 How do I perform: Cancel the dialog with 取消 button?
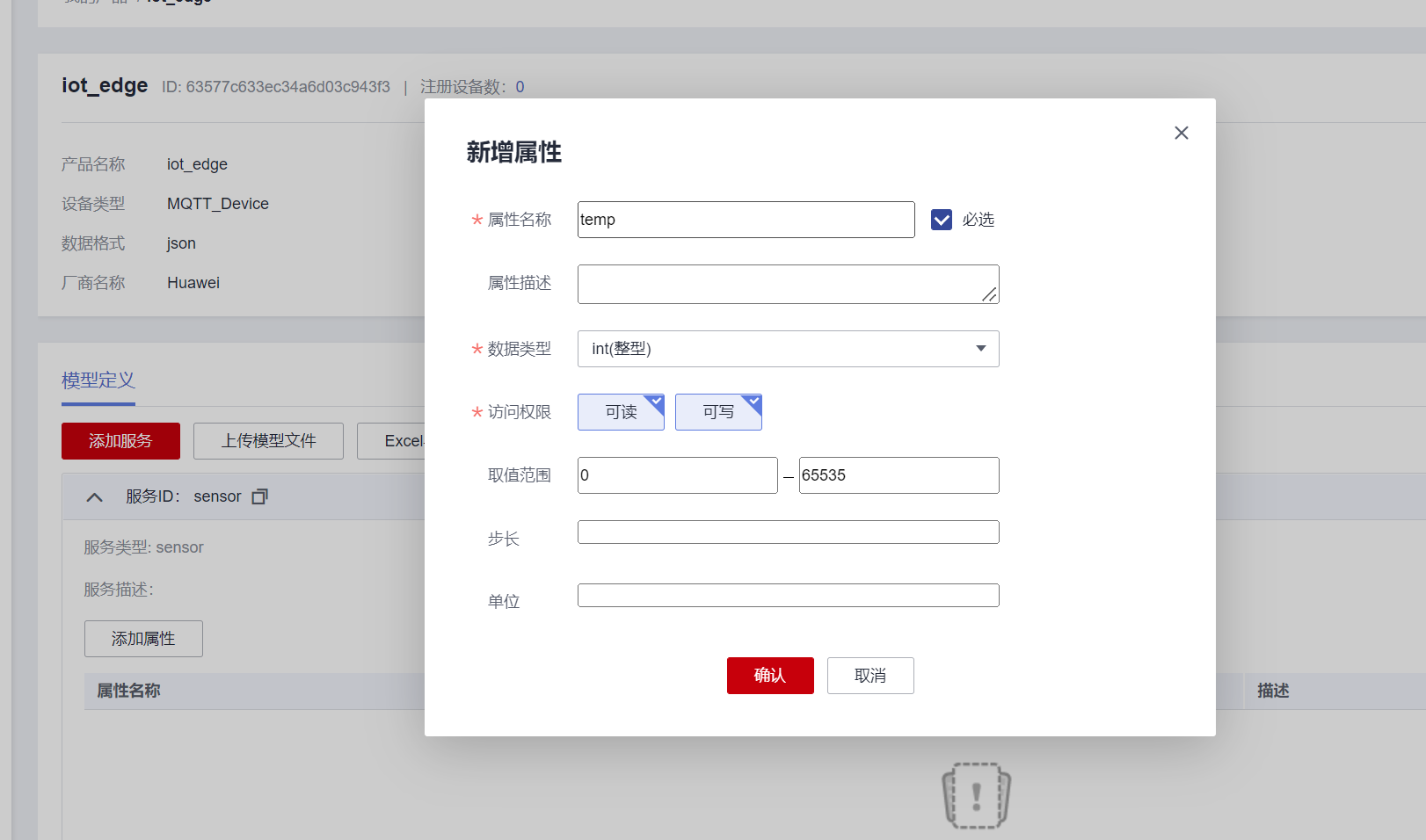coord(870,676)
